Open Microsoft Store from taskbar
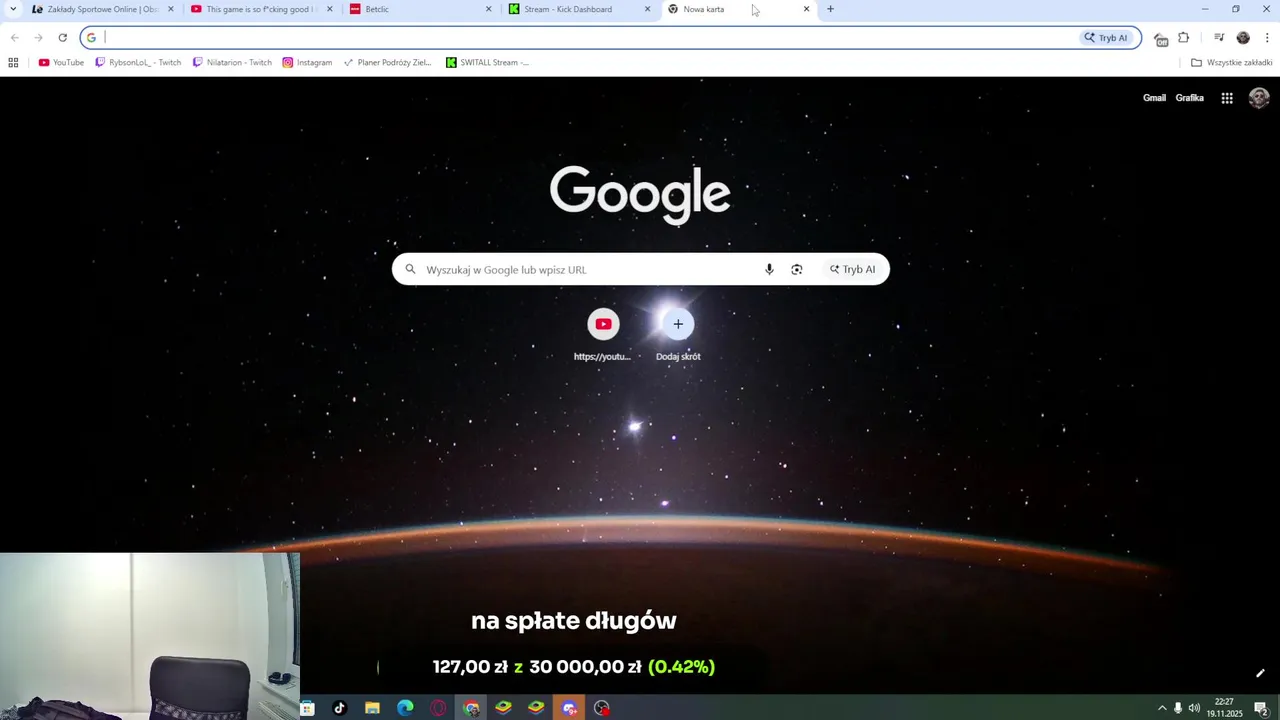The width and height of the screenshot is (1280, 720). click(x=307, y=708)
